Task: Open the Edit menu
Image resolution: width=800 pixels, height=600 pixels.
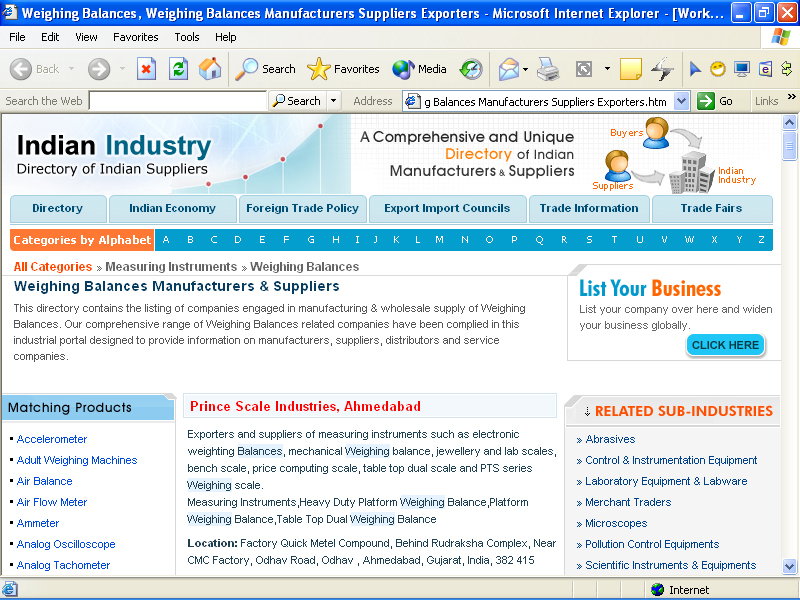Action: pos(50,37)
